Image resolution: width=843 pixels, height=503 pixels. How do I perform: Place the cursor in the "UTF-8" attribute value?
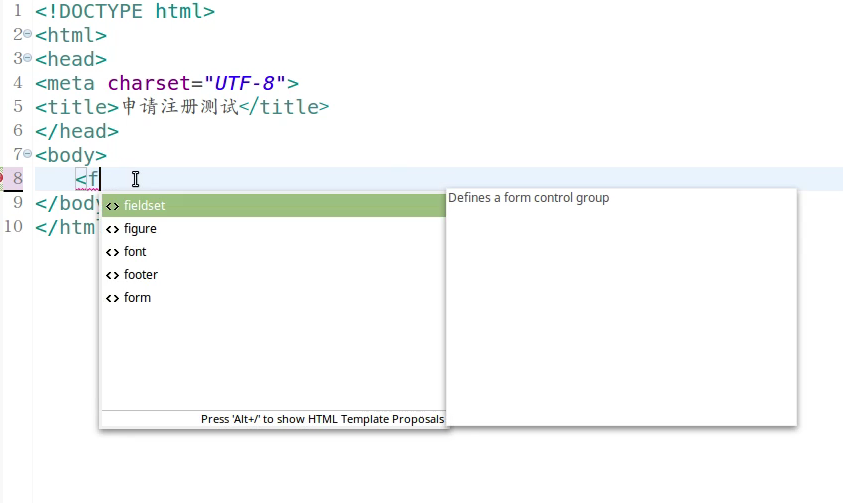[250, 83]
